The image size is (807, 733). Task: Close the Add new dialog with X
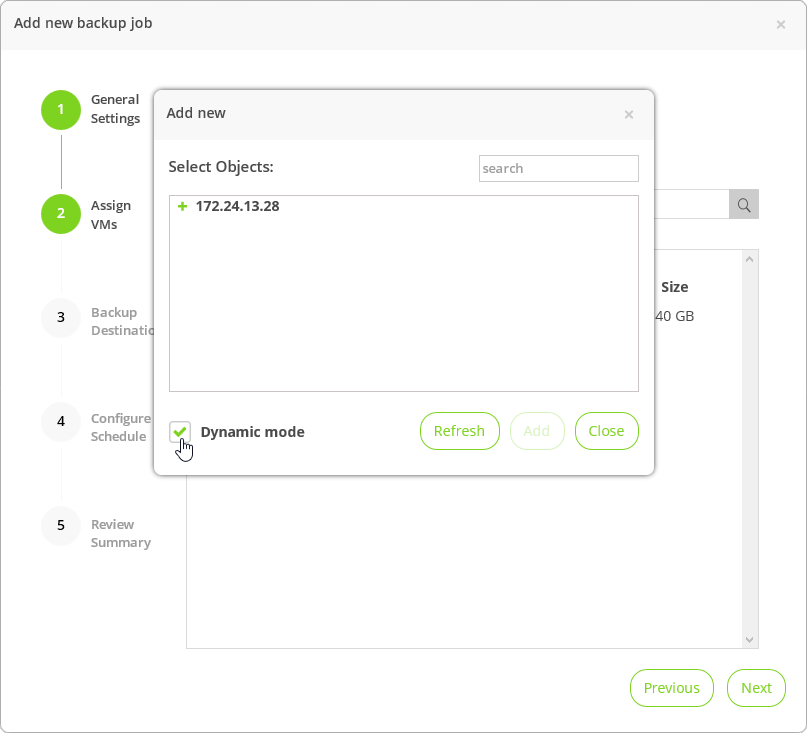coord(629,114)
